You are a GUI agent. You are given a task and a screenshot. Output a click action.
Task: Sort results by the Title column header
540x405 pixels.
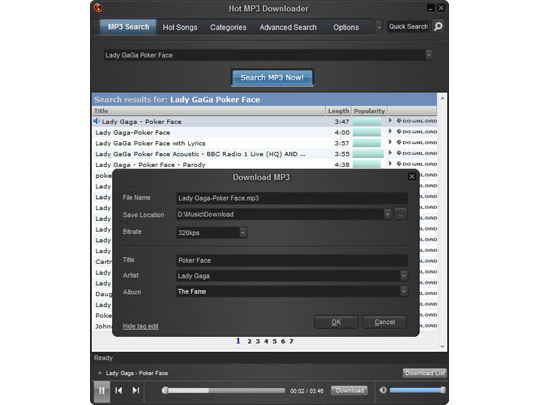(x=209, y=111)
